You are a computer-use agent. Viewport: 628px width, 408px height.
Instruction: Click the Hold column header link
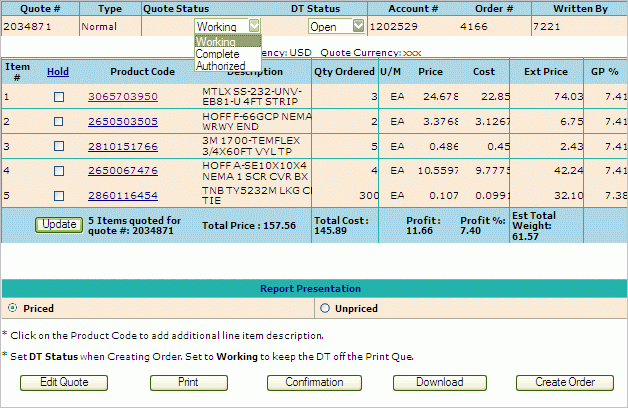coord(58,72)
